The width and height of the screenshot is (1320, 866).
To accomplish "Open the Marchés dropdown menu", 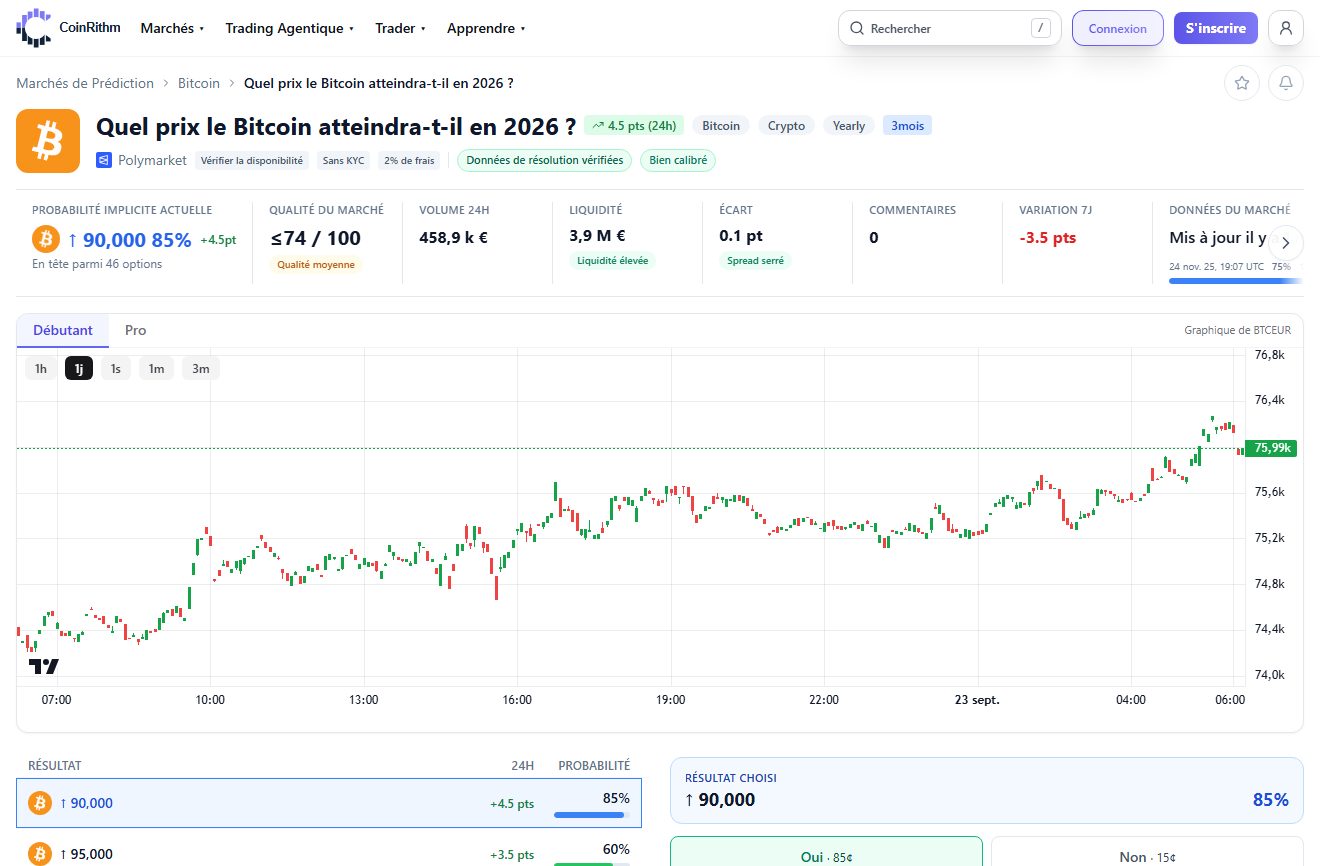I will pos(172,28).
